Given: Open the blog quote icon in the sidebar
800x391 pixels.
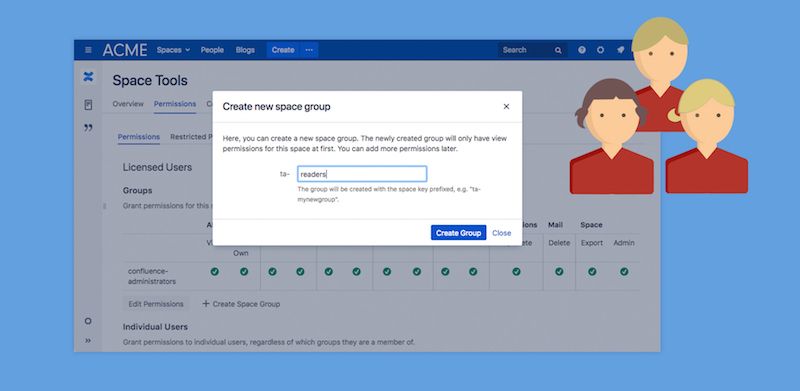Looking at the screenshot, I should (x=88, y=128).
